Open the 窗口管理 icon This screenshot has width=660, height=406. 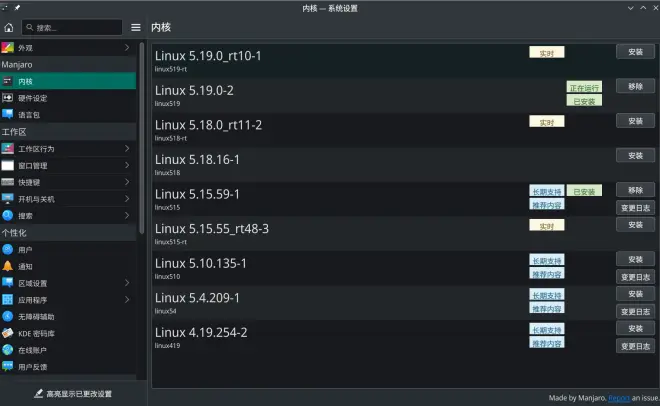8,165
